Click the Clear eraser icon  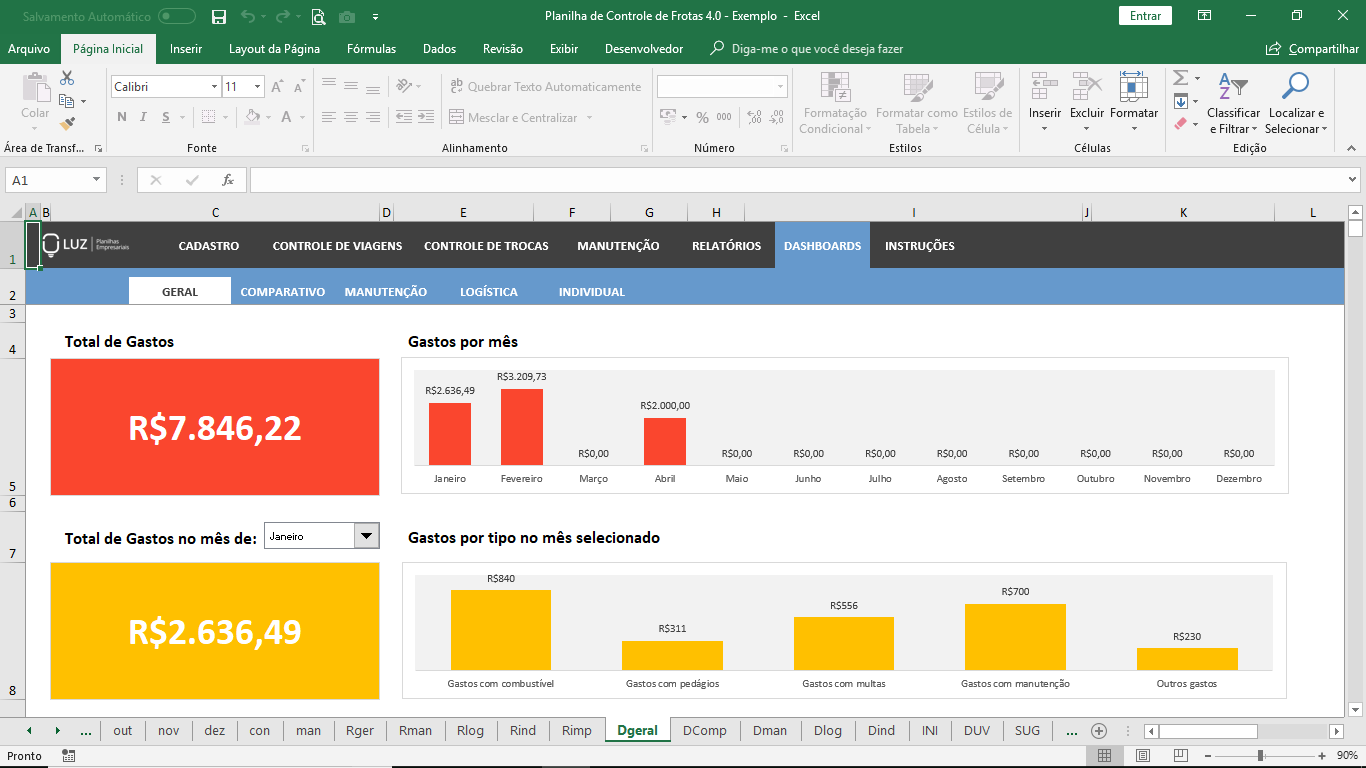coord(1180,124)
